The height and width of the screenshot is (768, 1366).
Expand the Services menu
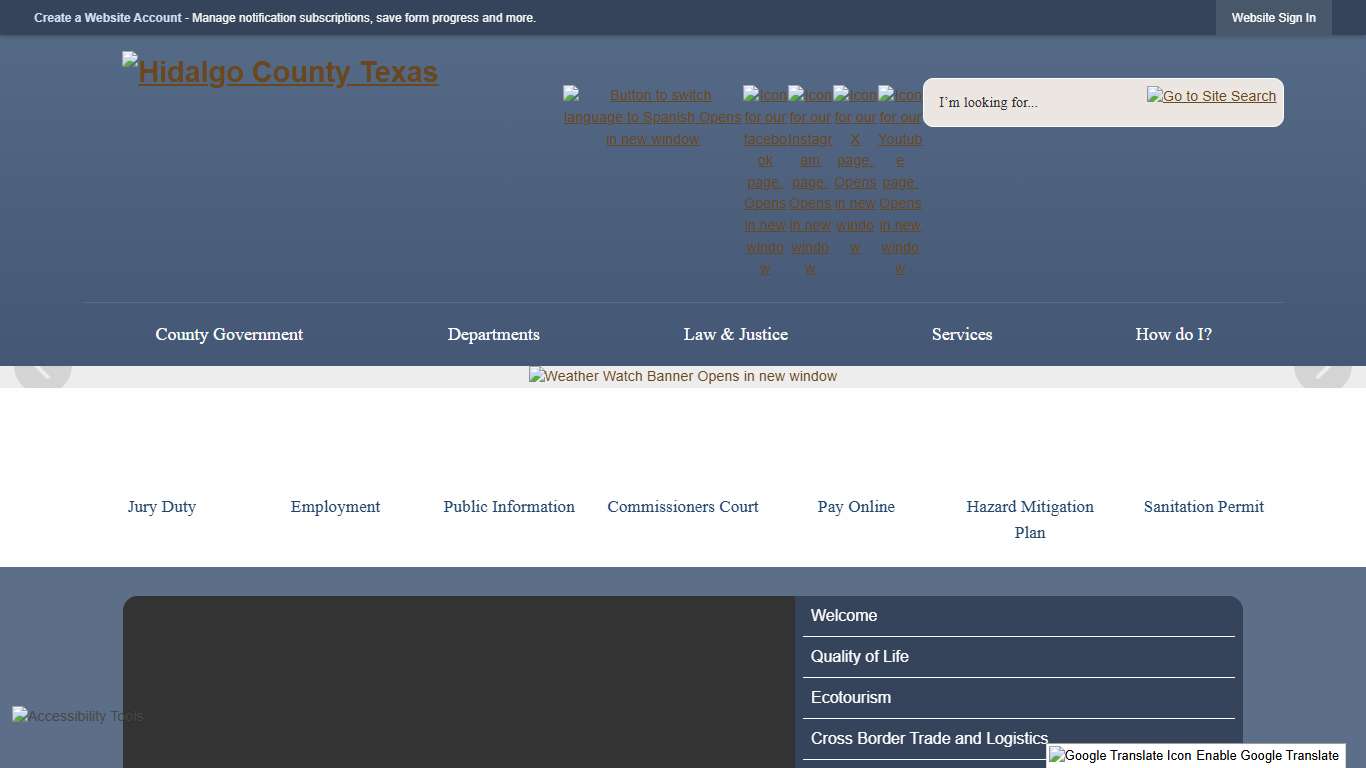[x=961, y=335]
